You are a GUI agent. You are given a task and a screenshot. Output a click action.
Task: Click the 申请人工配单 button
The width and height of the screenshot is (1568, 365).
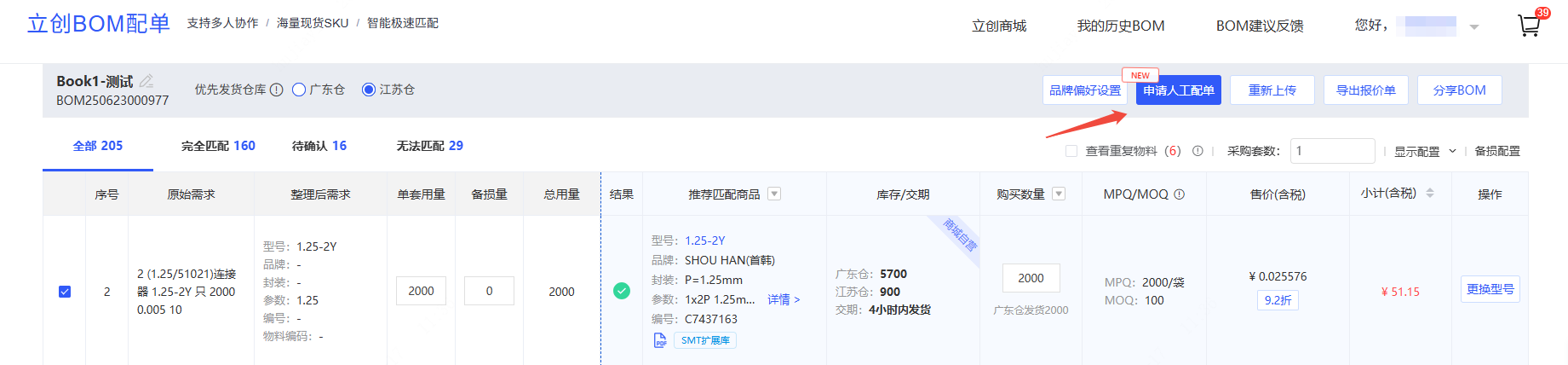pos(1178,90)
